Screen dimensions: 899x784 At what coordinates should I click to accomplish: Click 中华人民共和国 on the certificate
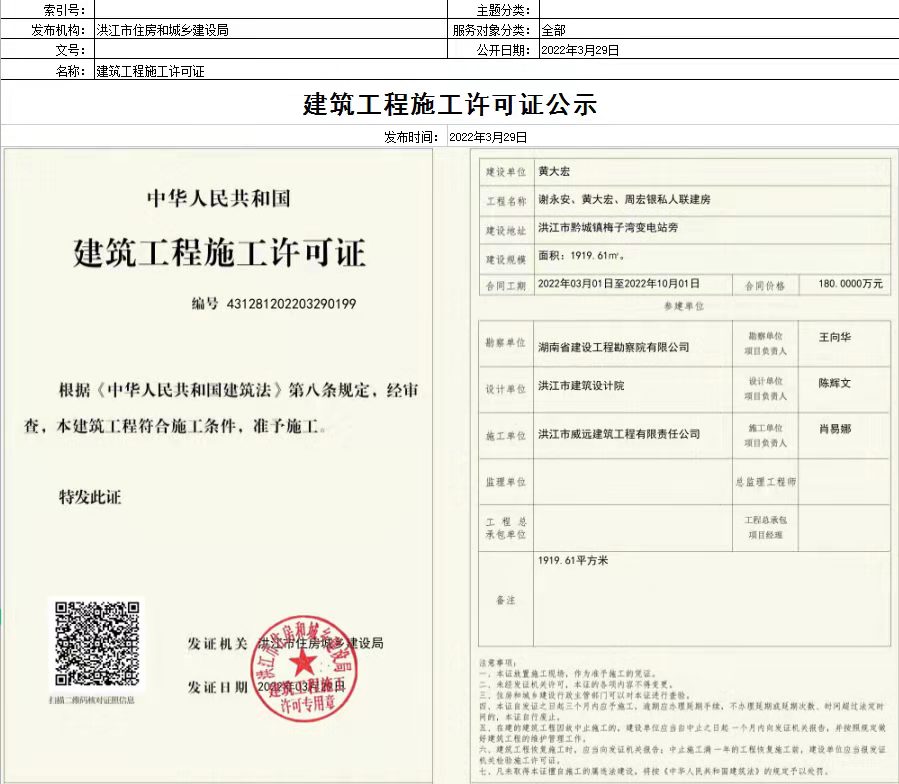pyautogui.click(x=218, y=198)
